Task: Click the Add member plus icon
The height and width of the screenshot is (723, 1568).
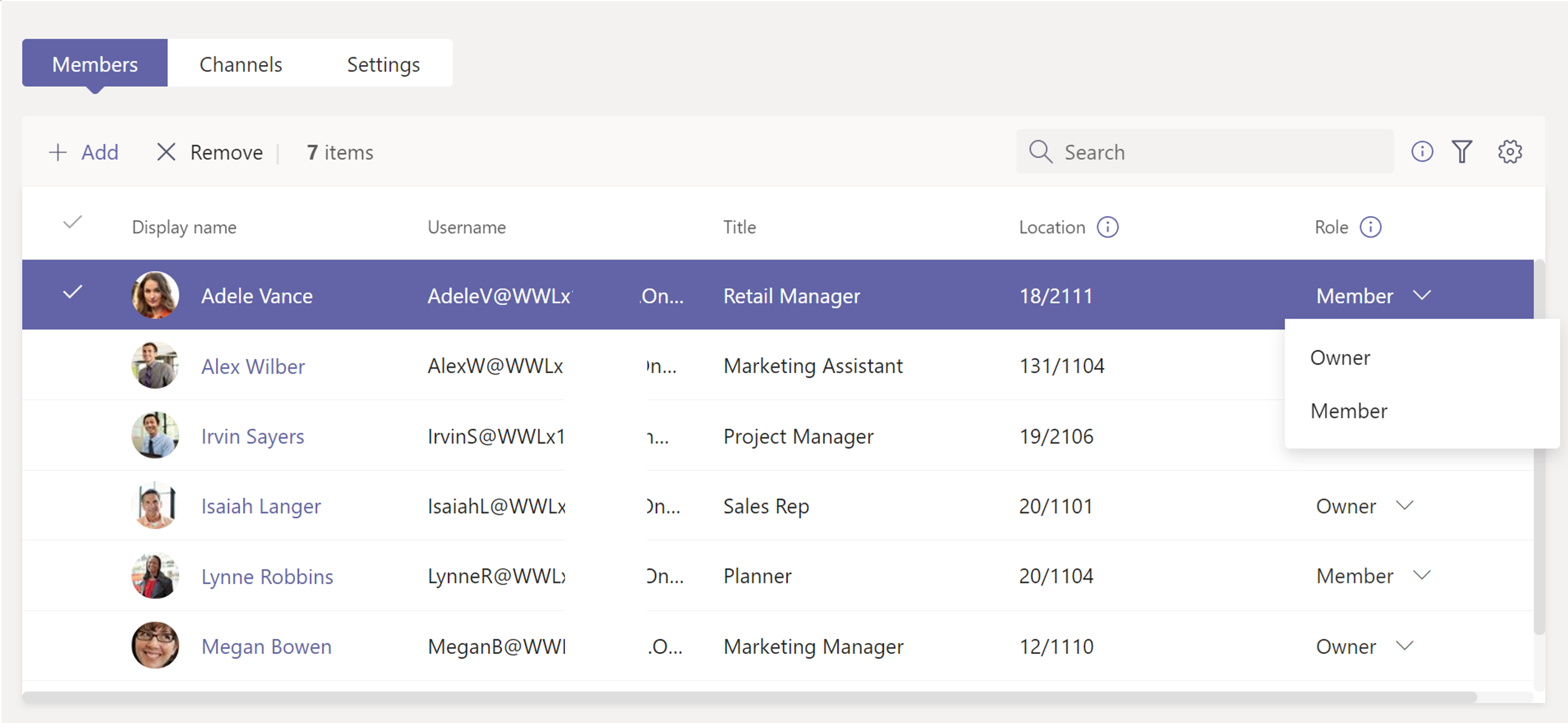Action: coord(56,152)
